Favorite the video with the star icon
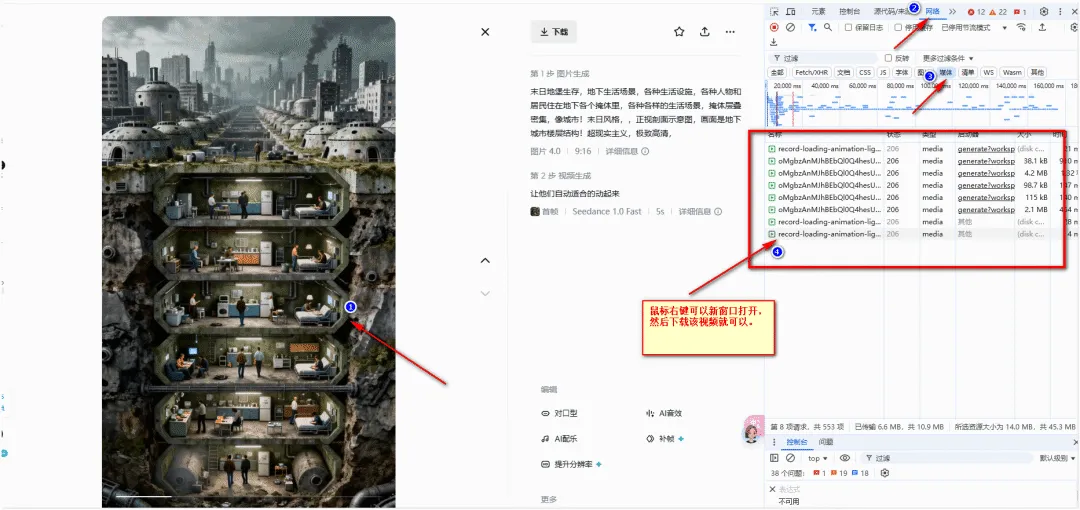Viewport: 1080px width, 510px height. tap(679, 32)
